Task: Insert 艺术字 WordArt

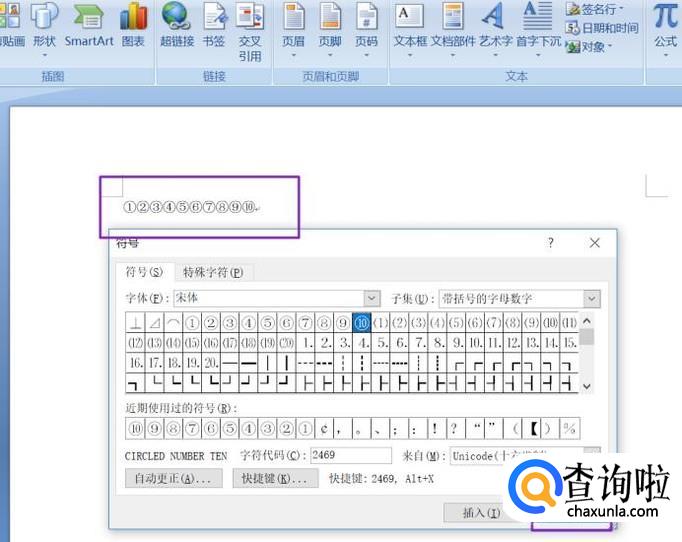Action: (x=495, y=29)
